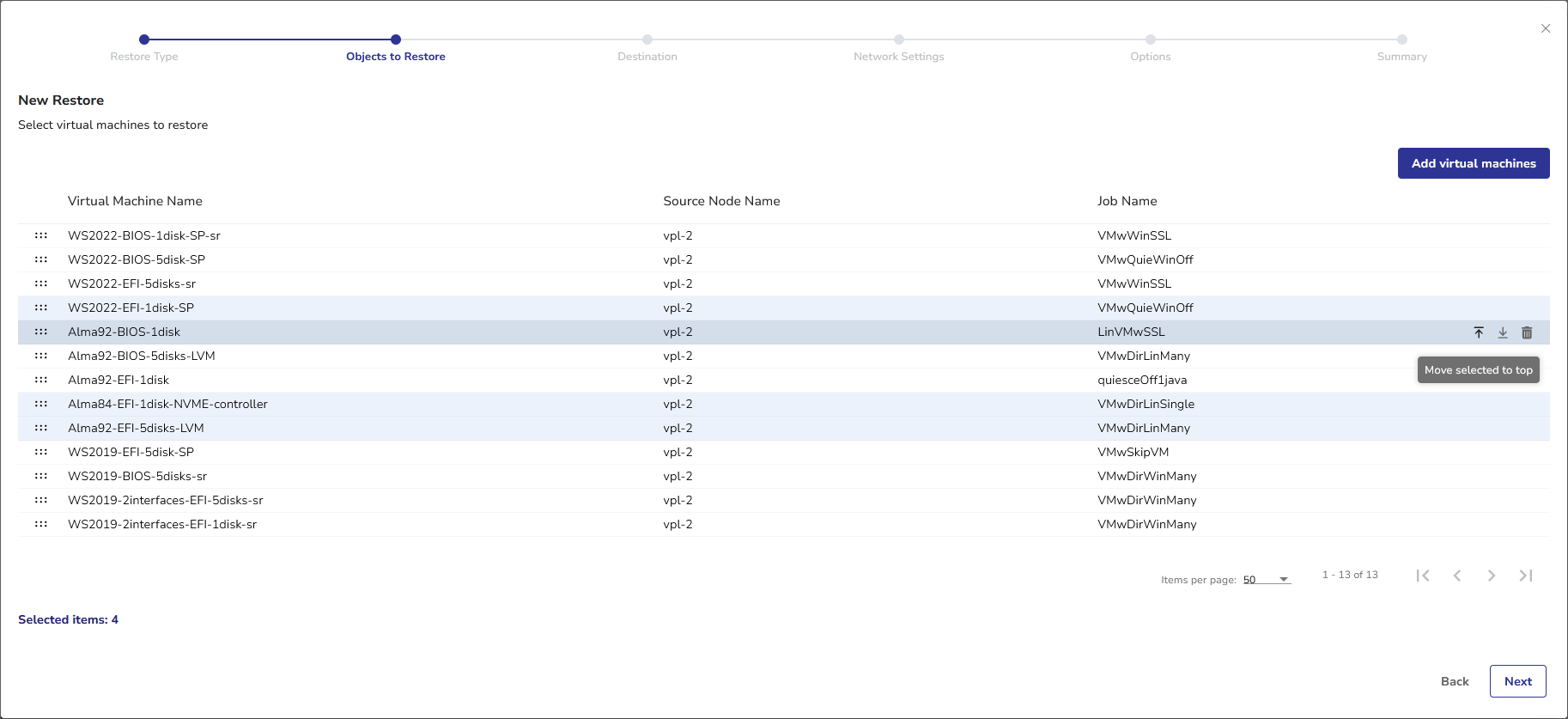Image resolution: width=1568 pixels, height=719 pixels.
Task: Click Next to continue the wizard
Action: tap(1517, 681)
